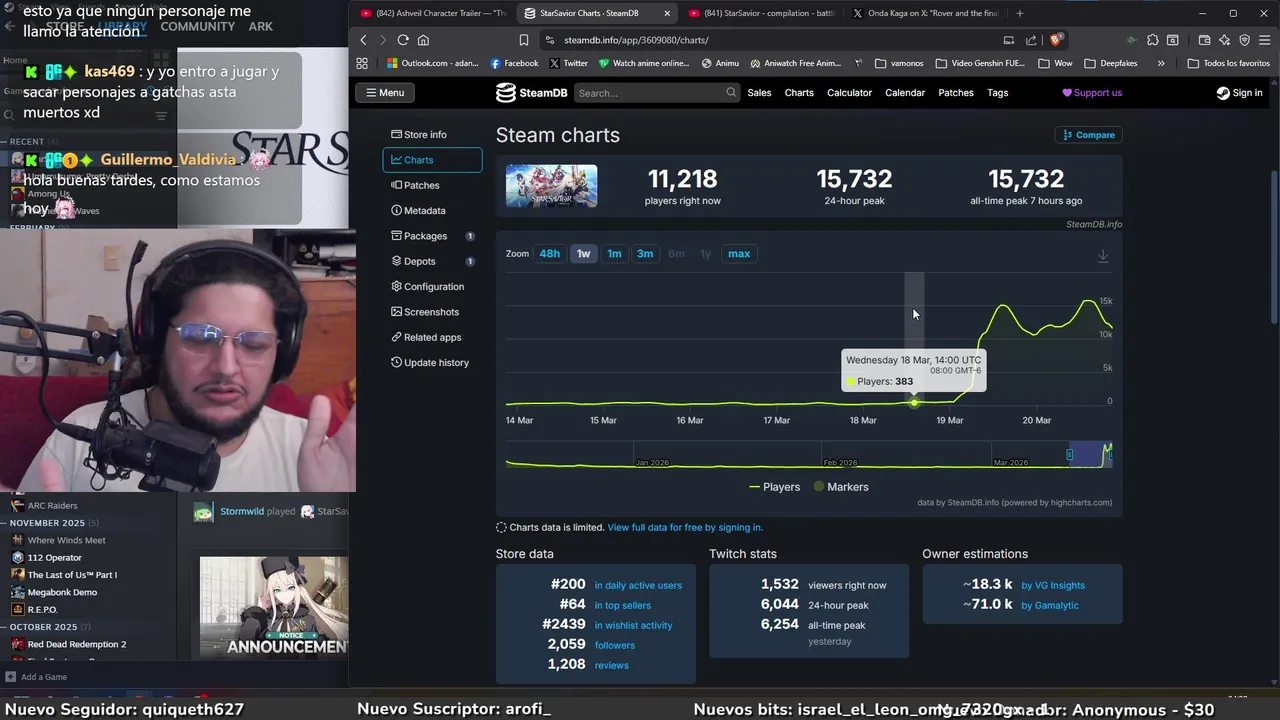Click the Compare button
Screen dimensions: 1280x720
coord(1088,135)
